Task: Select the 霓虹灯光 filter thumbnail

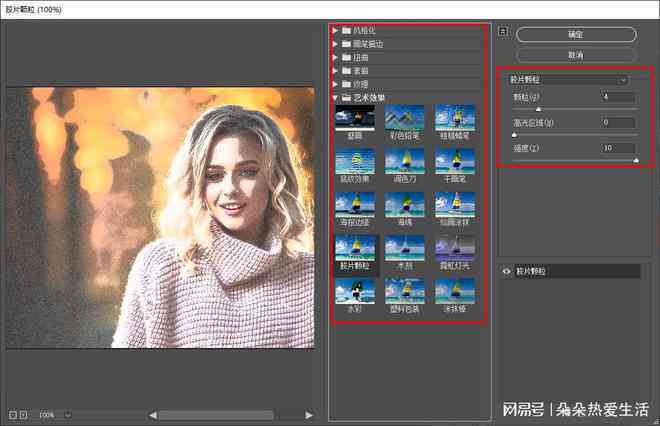Action: coord(455,248)
